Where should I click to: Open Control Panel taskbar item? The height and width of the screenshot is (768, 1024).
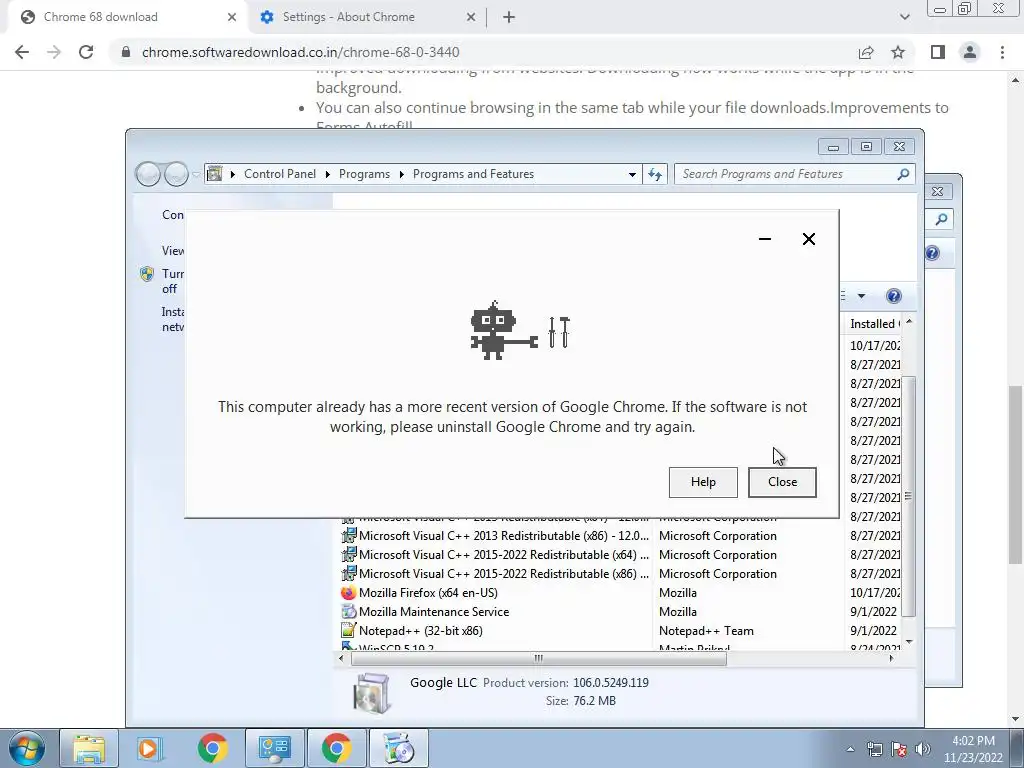coord(274,748)
